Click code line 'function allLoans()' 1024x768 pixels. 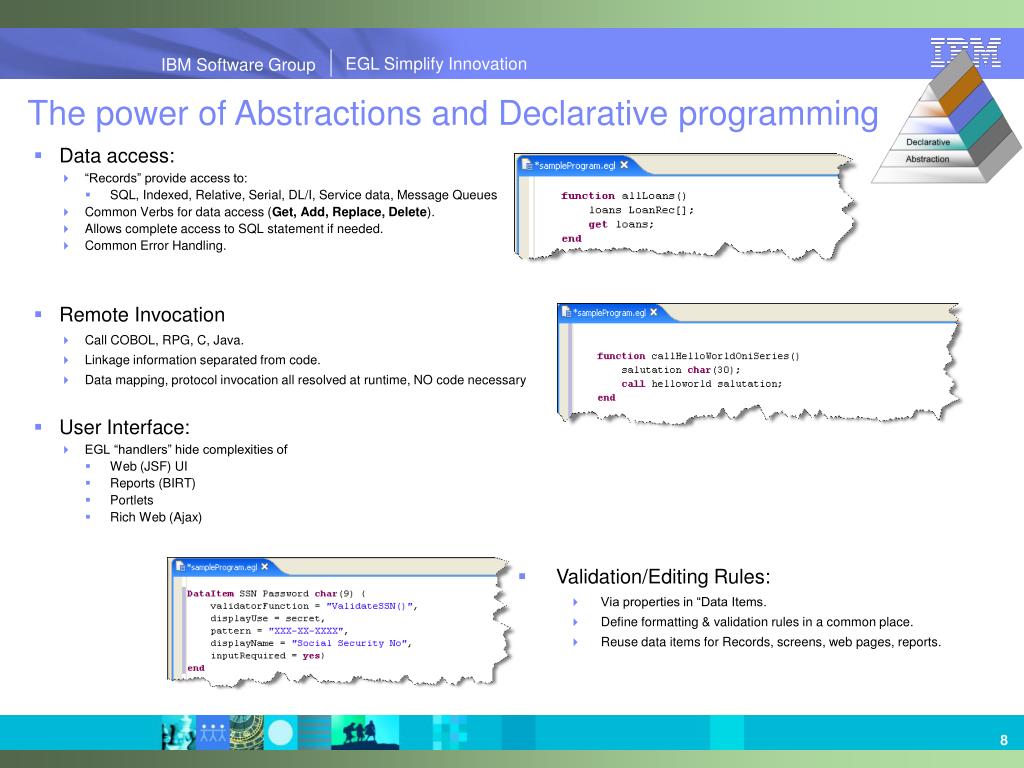(624, 196)
